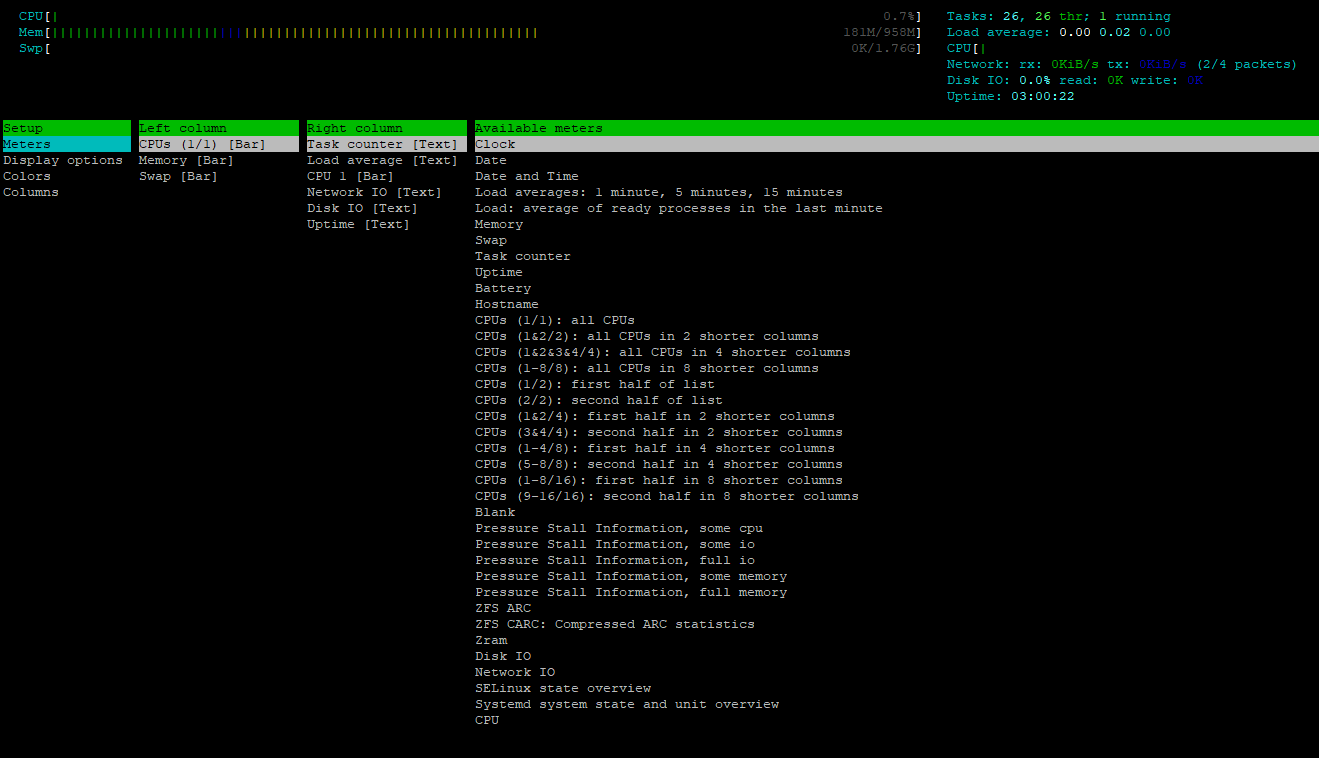Click the Right column panel header
This screenshot has height=758, width=1319.
pos(386,128)
